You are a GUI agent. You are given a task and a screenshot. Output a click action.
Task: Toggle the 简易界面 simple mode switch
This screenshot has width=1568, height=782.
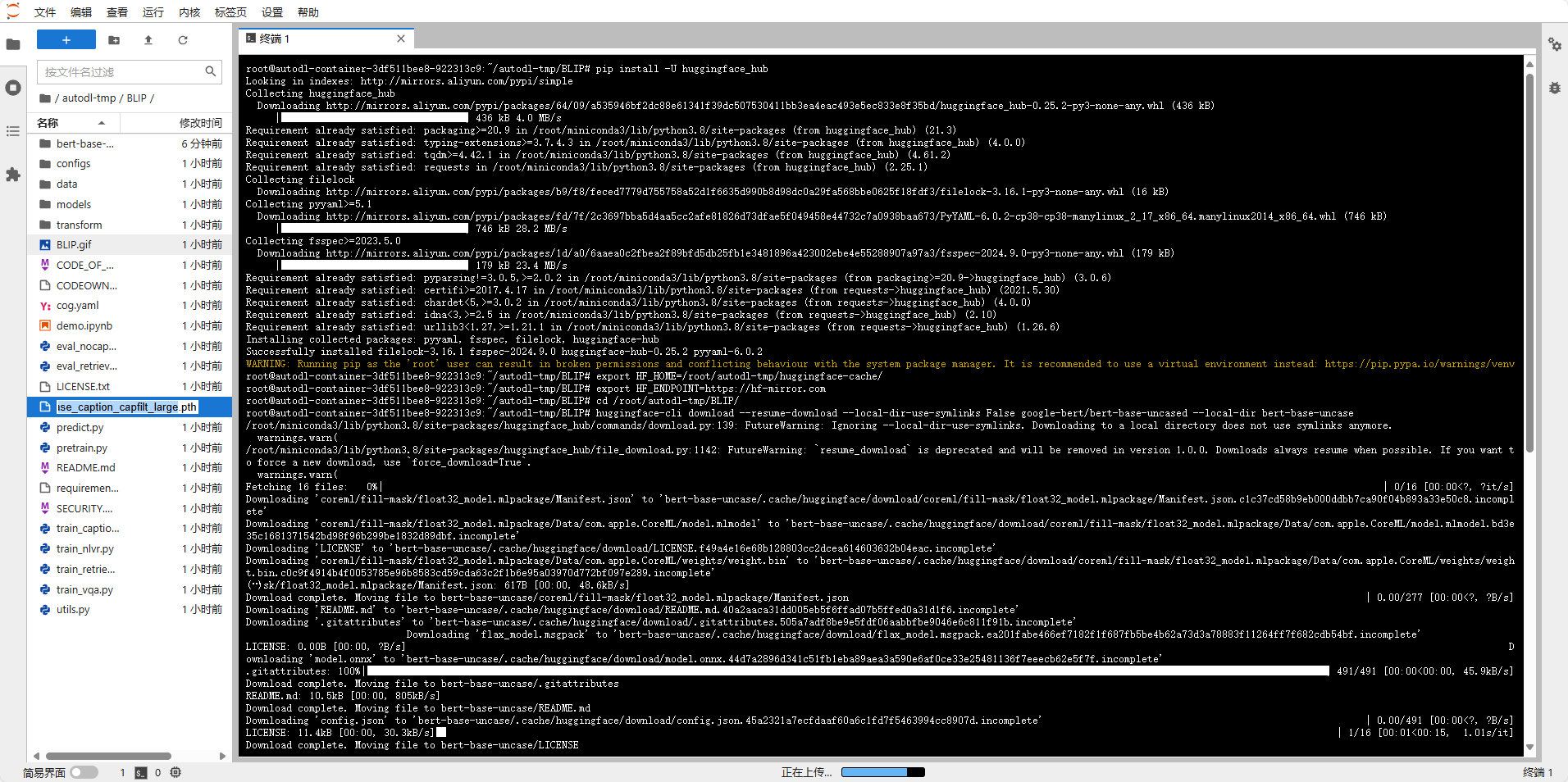[84, 772]
